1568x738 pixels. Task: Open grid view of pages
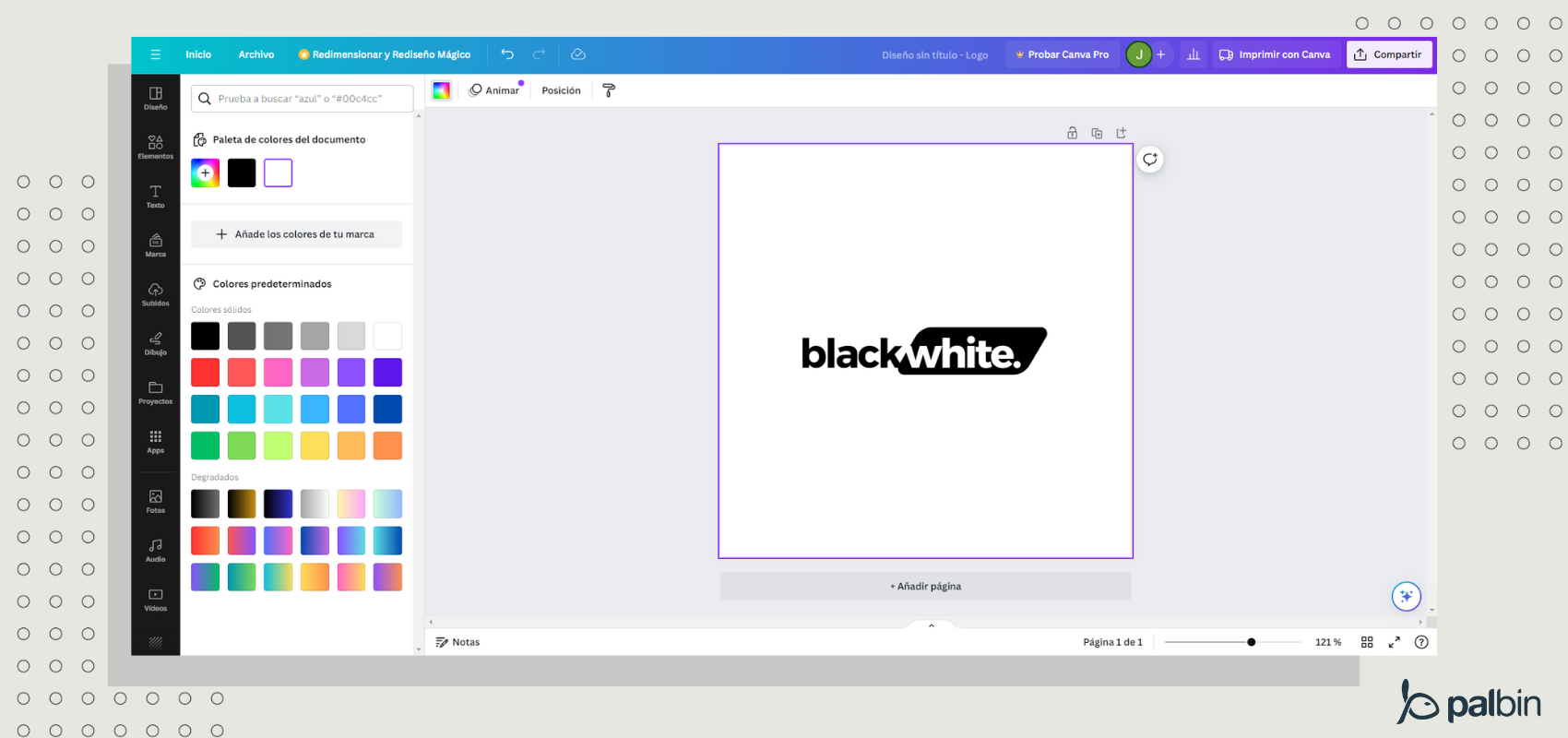[1367, 642]
